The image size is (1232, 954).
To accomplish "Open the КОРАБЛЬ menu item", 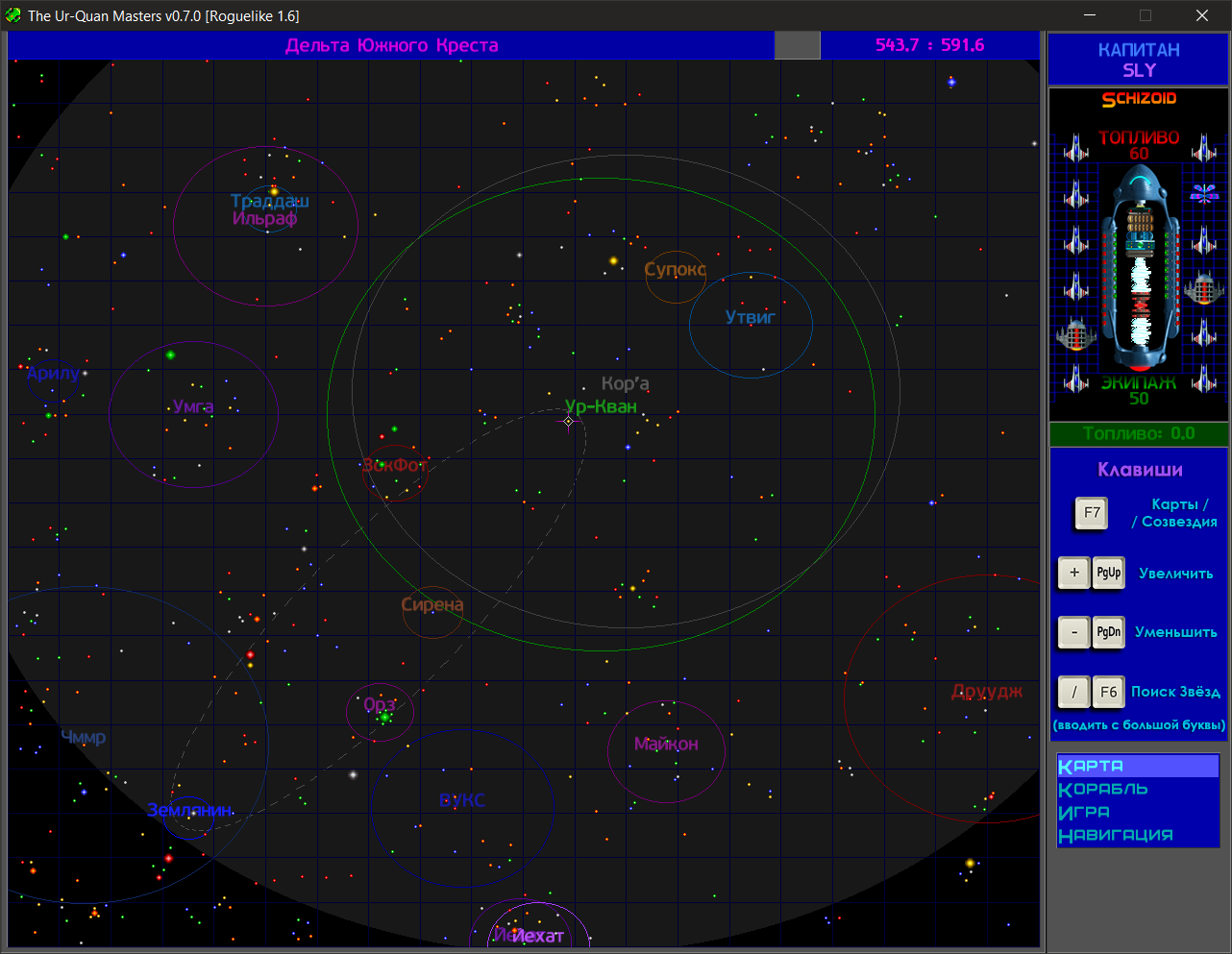I will (1103, 789).
